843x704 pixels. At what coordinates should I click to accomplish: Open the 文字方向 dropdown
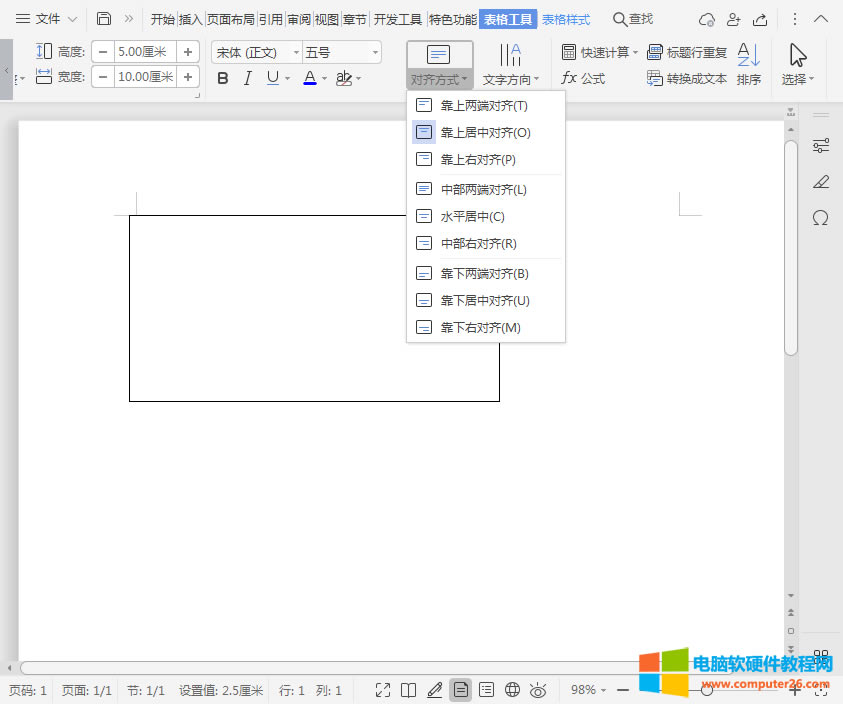pyautogui.click(x=512, y=77)
